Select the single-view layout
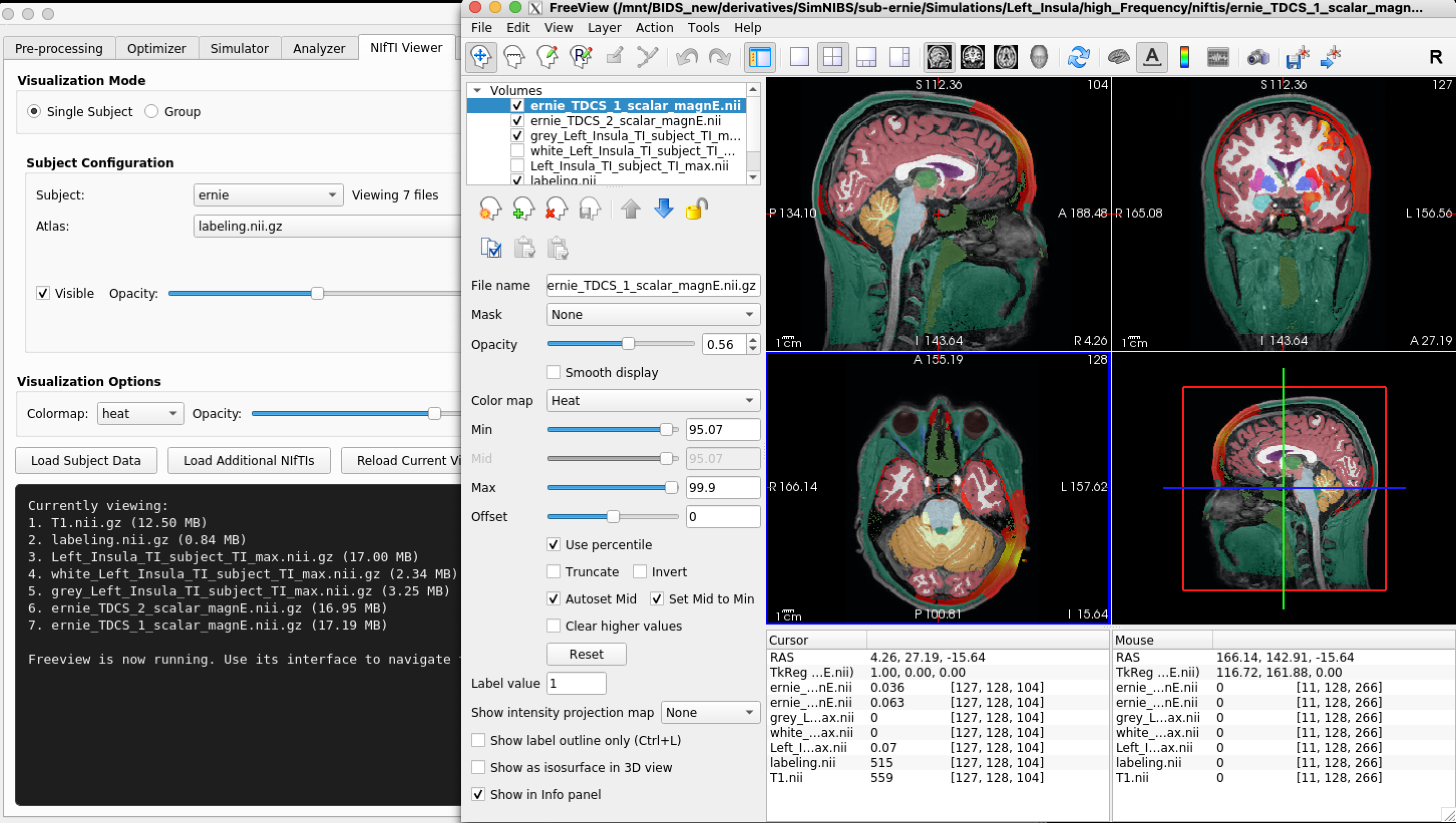Screen dimensions: 1456x823 tap(799, 57)
